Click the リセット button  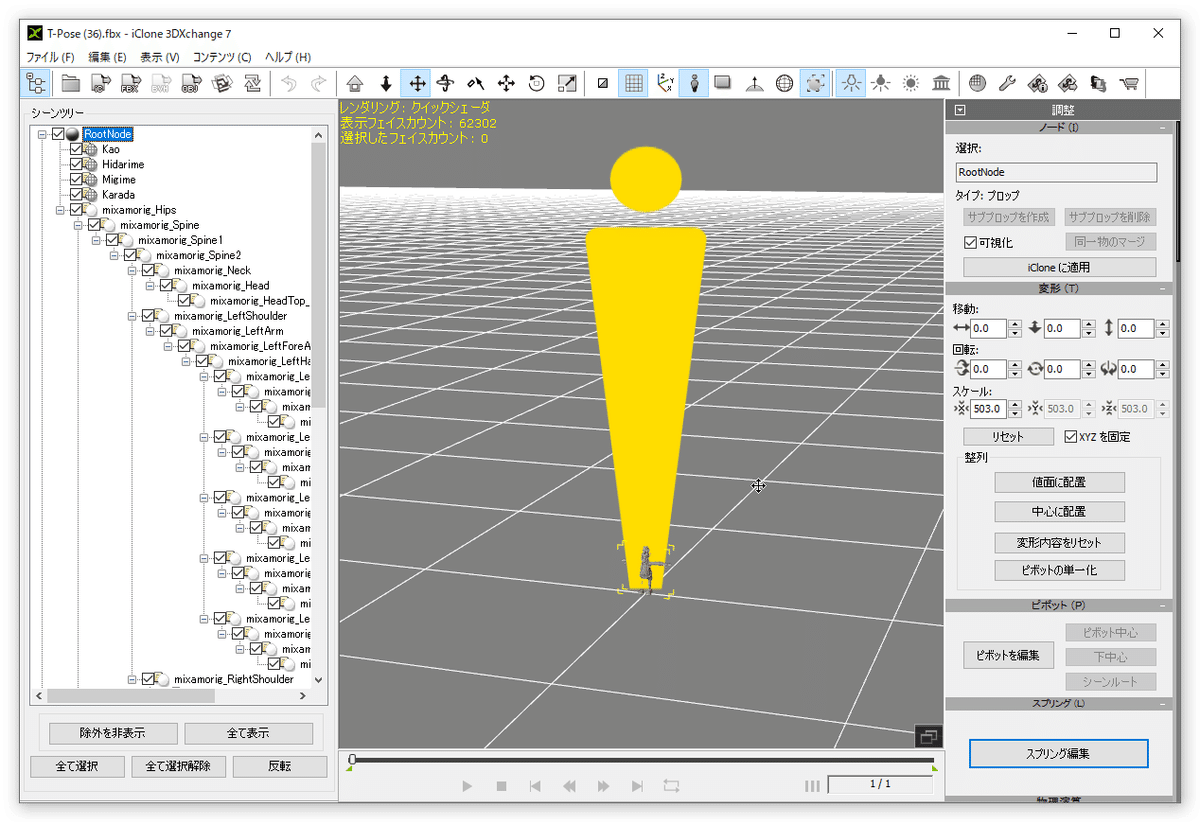click(x=1008, y=437)
